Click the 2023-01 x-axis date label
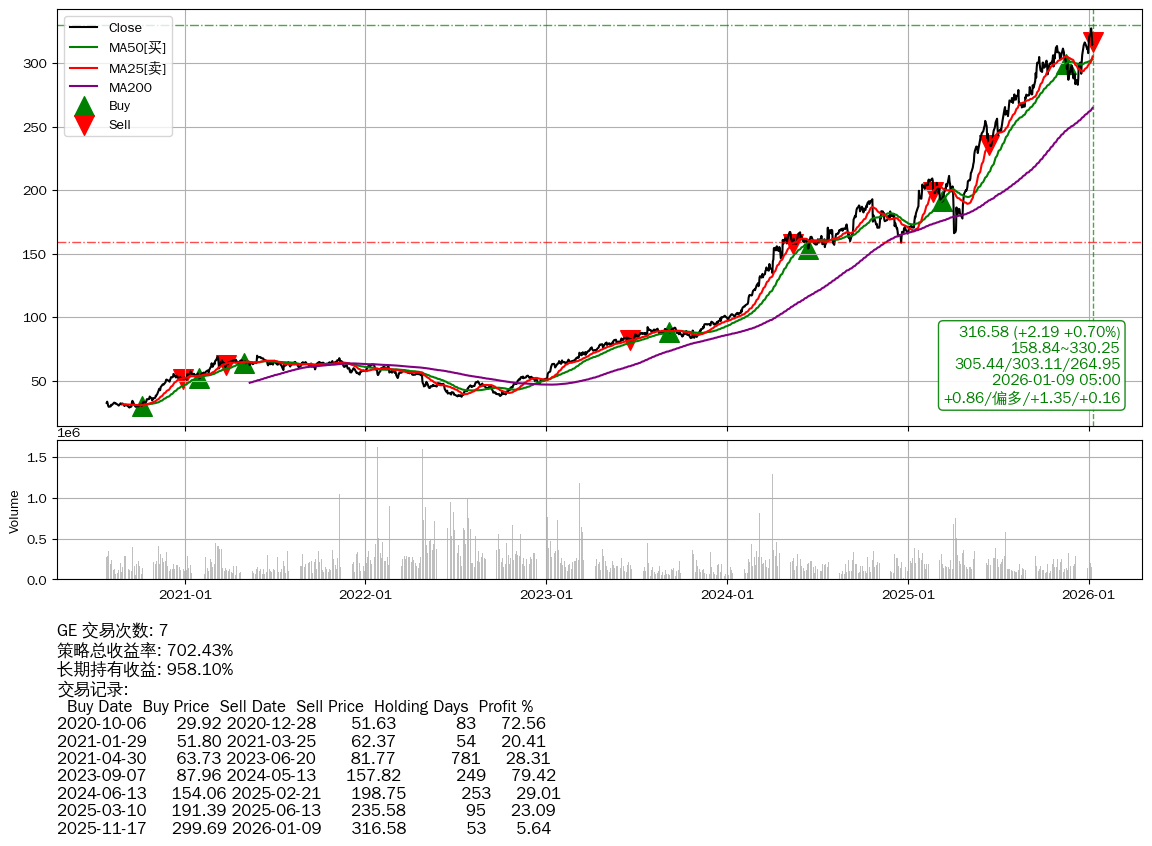1152x846 pixels. (546, 595)
